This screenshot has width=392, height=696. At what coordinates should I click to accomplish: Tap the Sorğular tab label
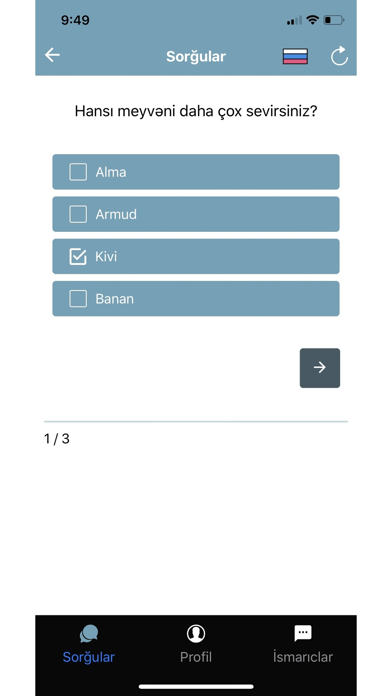(x=89, y=657)
